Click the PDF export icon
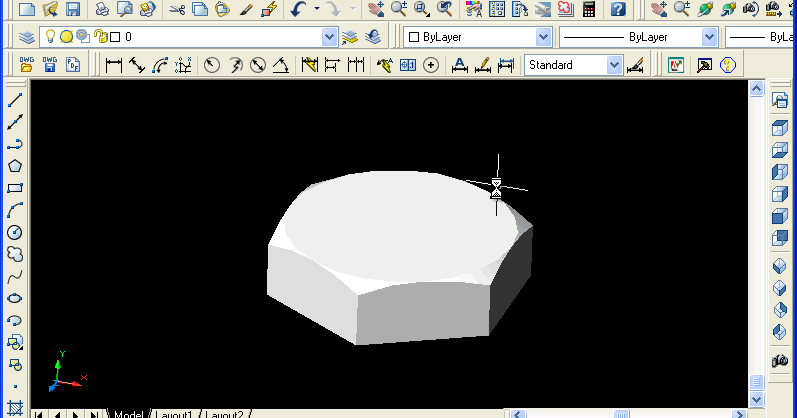 (73, 65)
